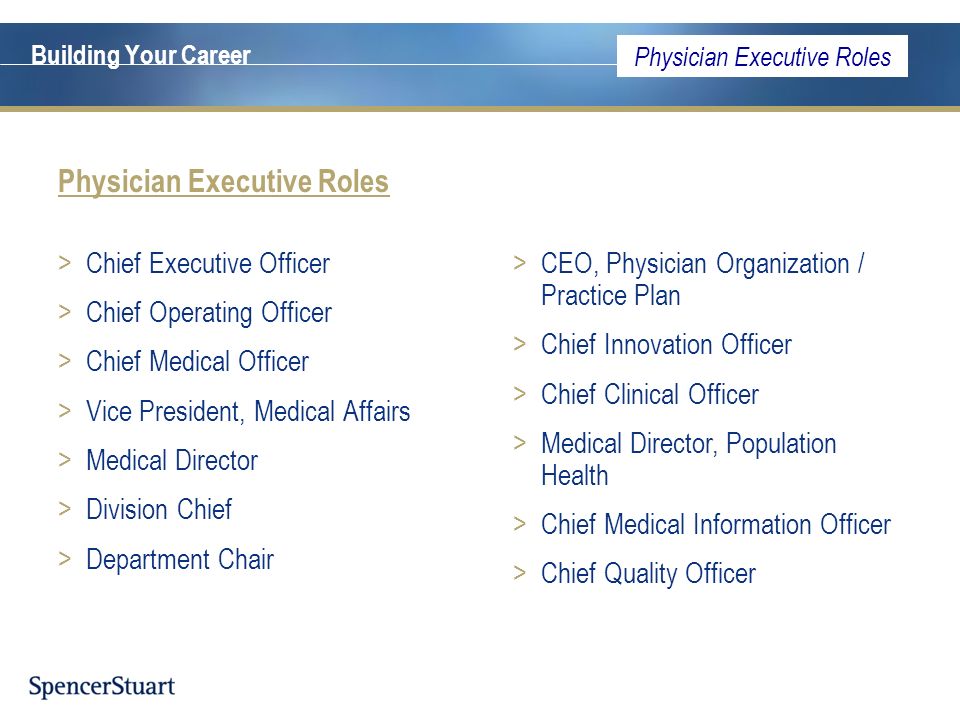Click the arrow bullet beside Division Chief
This screenshot has width=960, height=720.
point(65,509)
